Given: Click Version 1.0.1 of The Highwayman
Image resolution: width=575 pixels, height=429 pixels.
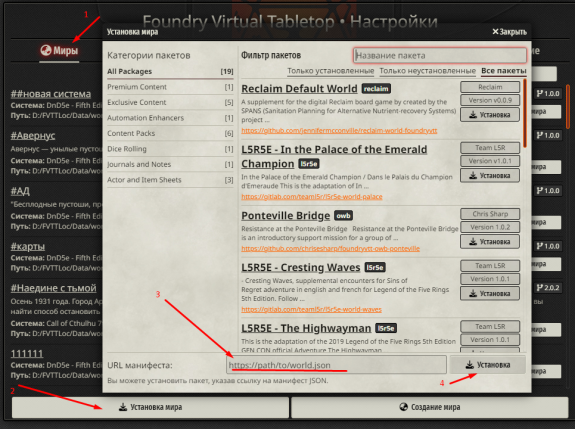Looking at the screenshot, I should (x=490, y=340).
